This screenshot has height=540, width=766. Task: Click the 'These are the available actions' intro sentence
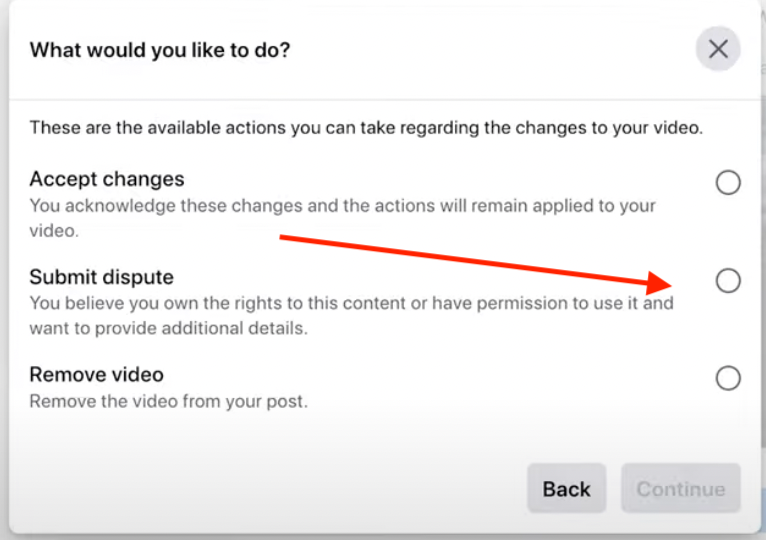366,128
